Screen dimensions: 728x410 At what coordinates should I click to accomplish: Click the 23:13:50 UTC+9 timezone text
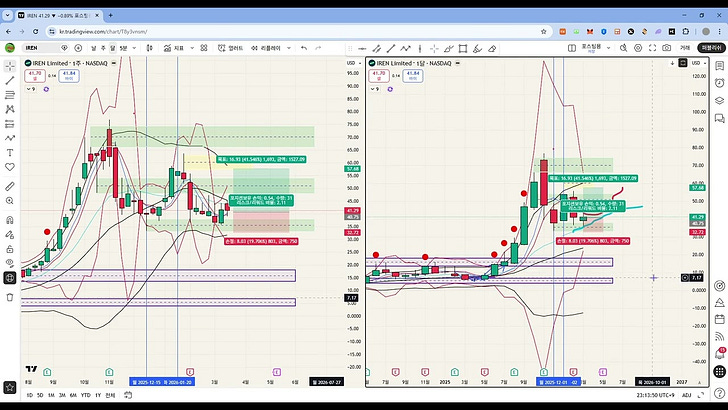click(x=655, y=395)
